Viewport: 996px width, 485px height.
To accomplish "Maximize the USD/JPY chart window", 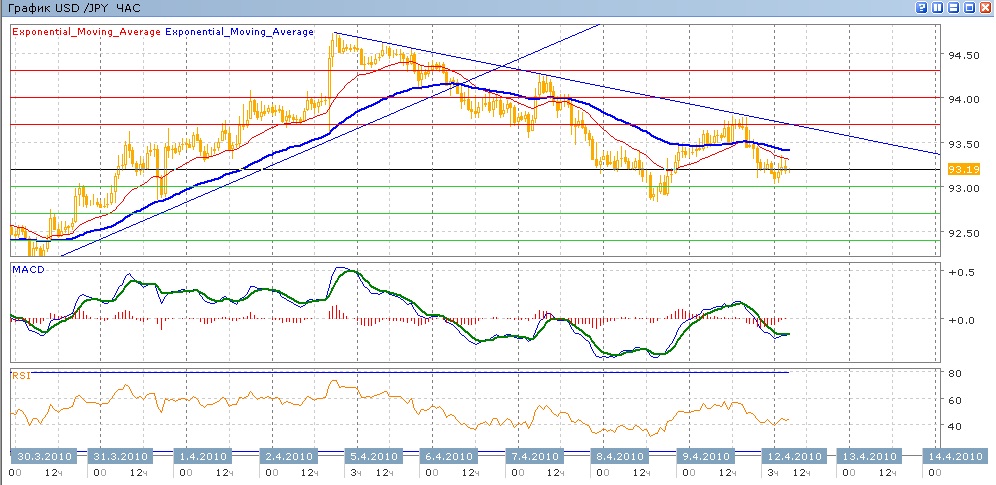I will pyautogui.click(x=969, y=8).
